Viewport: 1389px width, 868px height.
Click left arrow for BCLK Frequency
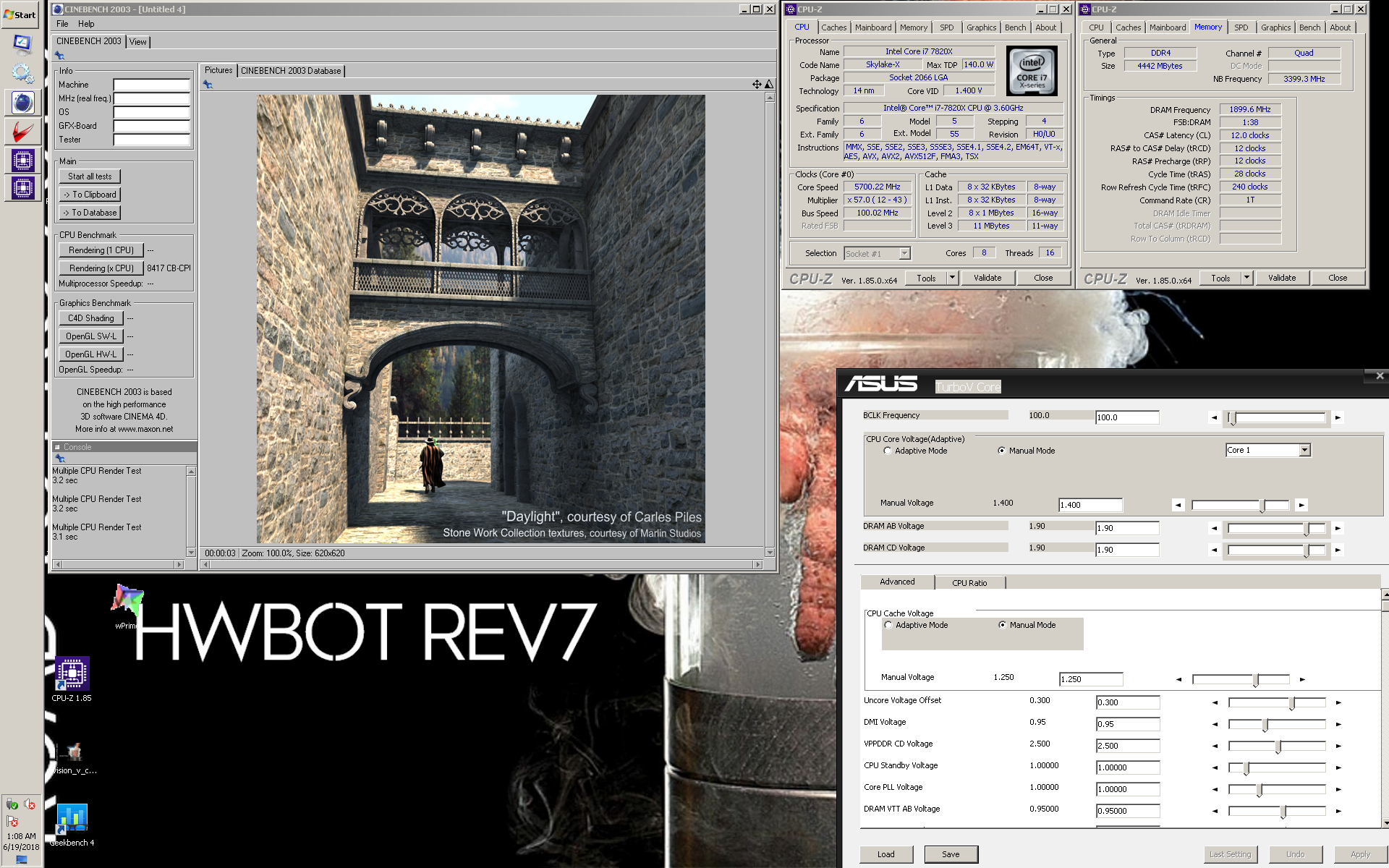[1214, 417]
